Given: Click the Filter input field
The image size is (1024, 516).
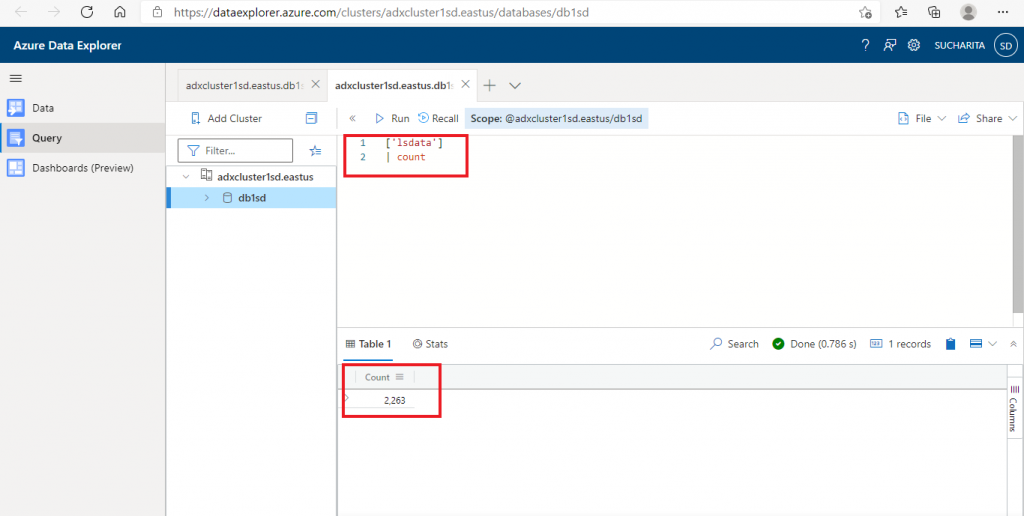Looking at the screenshot, I should click(x=235, y=150).
